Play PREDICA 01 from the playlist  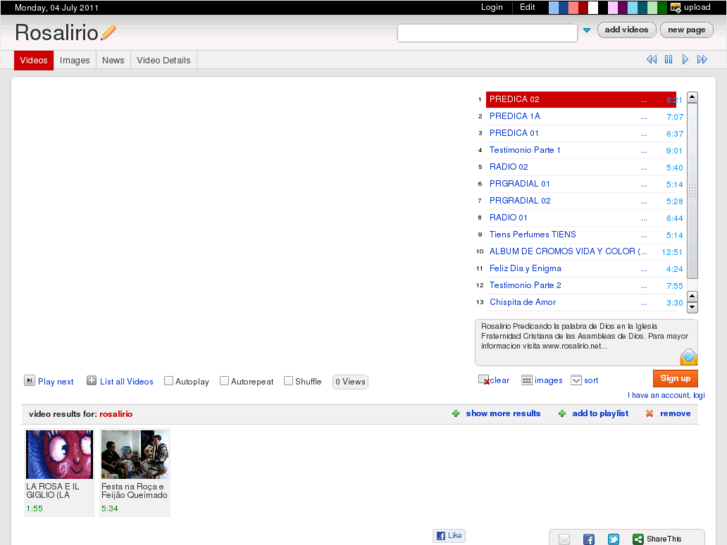click(x=514, y=133)
